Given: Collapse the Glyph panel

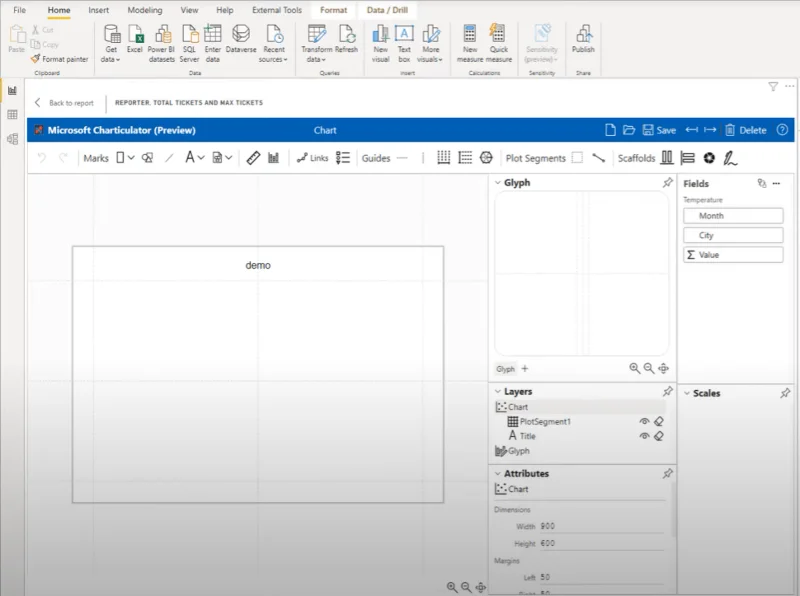Looking at the screenshot, I should (x=498, y=183).
